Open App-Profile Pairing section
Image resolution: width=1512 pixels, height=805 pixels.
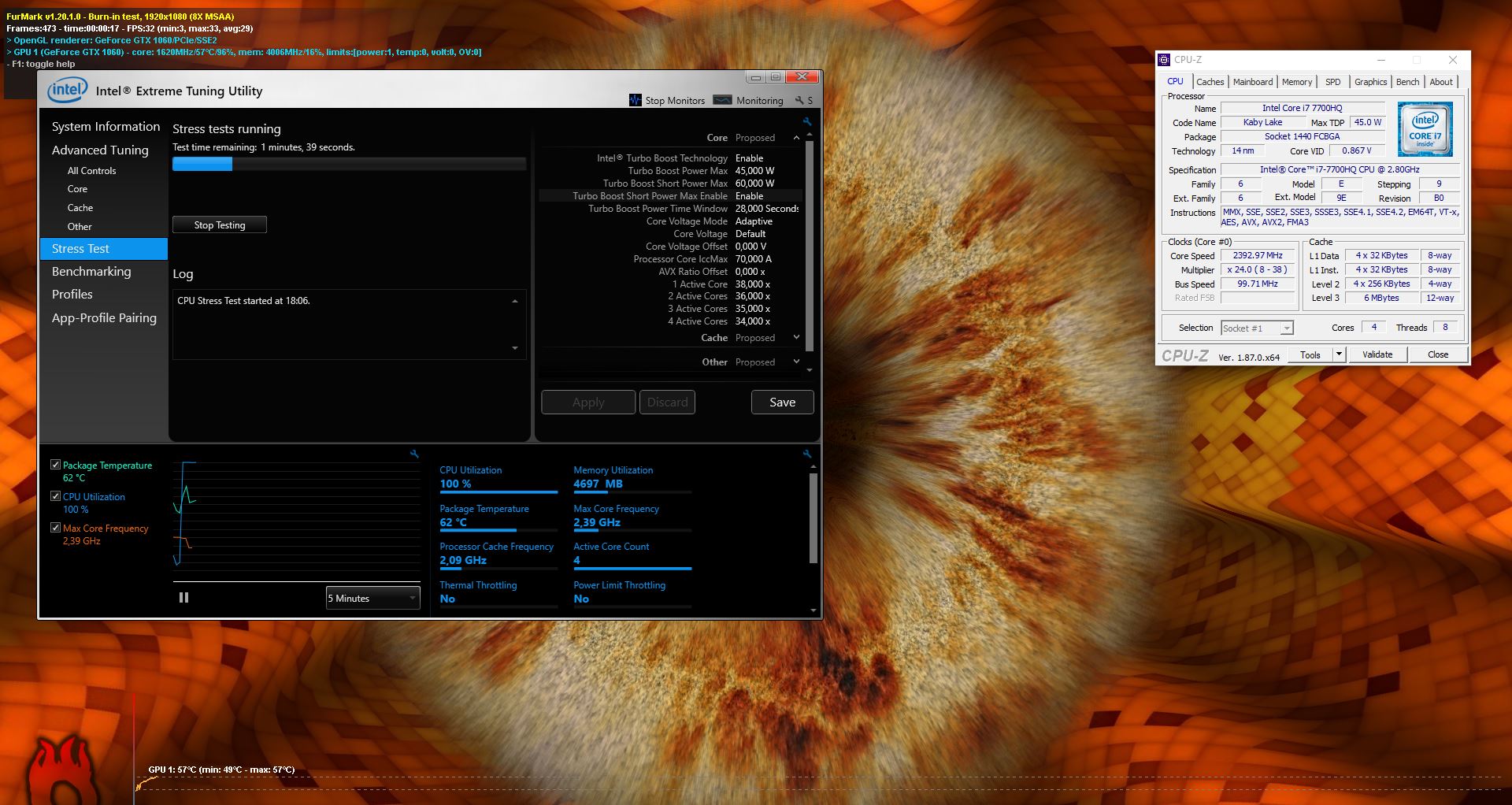104,318
